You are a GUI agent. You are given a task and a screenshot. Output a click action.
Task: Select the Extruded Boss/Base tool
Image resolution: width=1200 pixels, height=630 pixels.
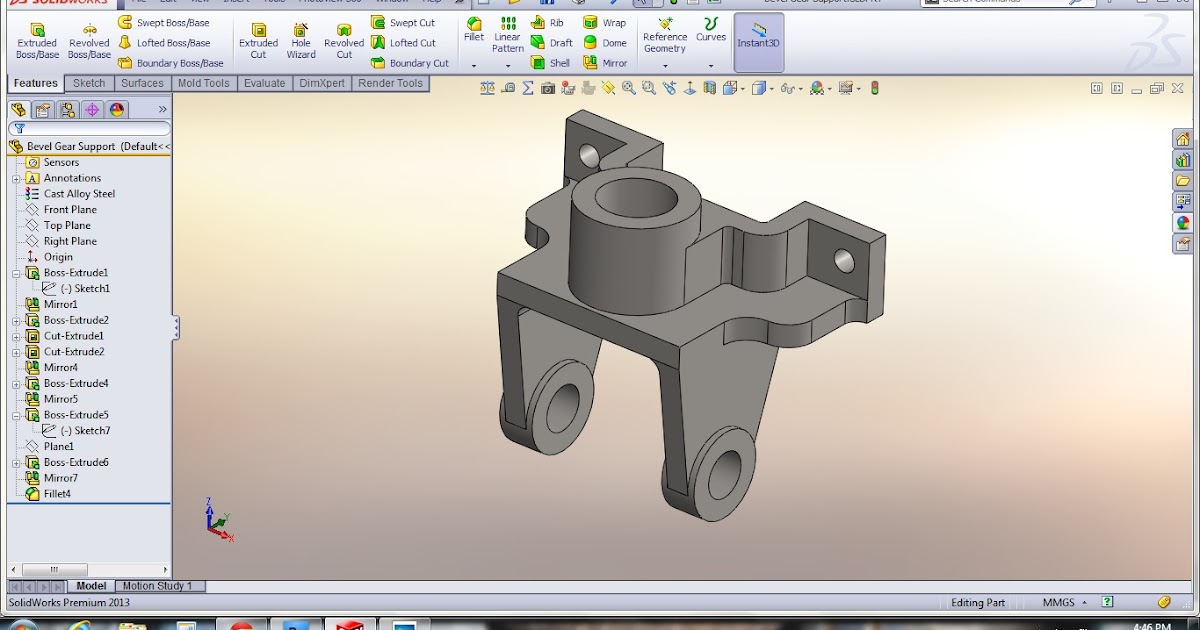click(36, 40)
